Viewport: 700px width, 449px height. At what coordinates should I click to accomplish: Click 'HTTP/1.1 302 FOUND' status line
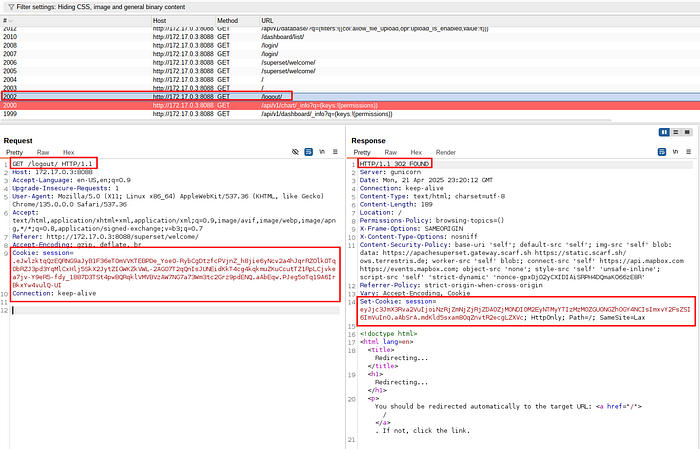click(x=394, y=164)
